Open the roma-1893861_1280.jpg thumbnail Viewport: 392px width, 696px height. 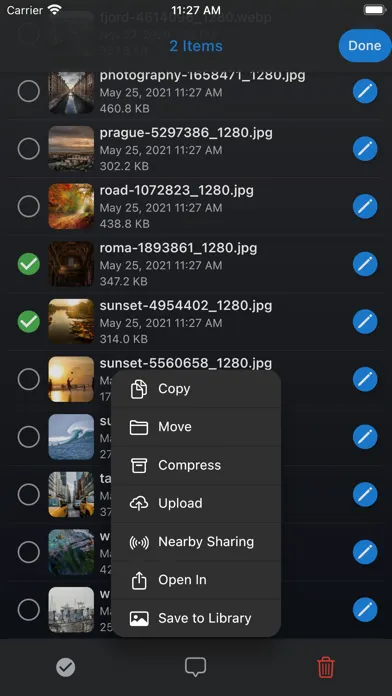click(71, 264)
